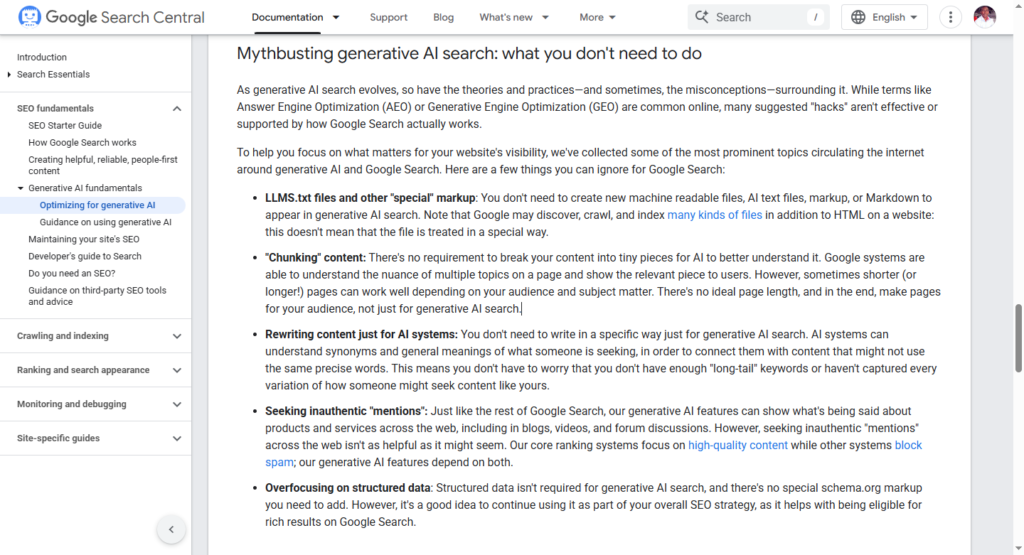Screen dimensions: 1024x555
Task: Open Introduction in the sidebar
Action: click(x=42, y=57)
